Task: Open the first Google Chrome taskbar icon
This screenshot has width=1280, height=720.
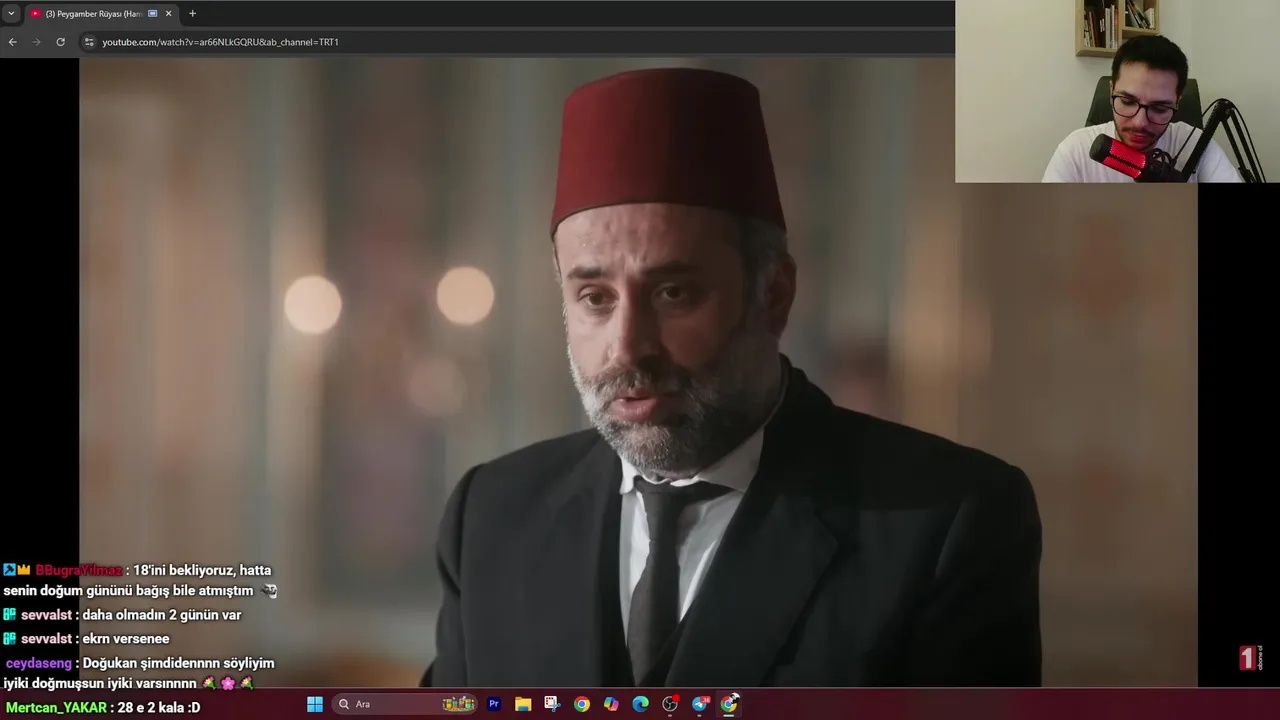Action: (582, 704)
